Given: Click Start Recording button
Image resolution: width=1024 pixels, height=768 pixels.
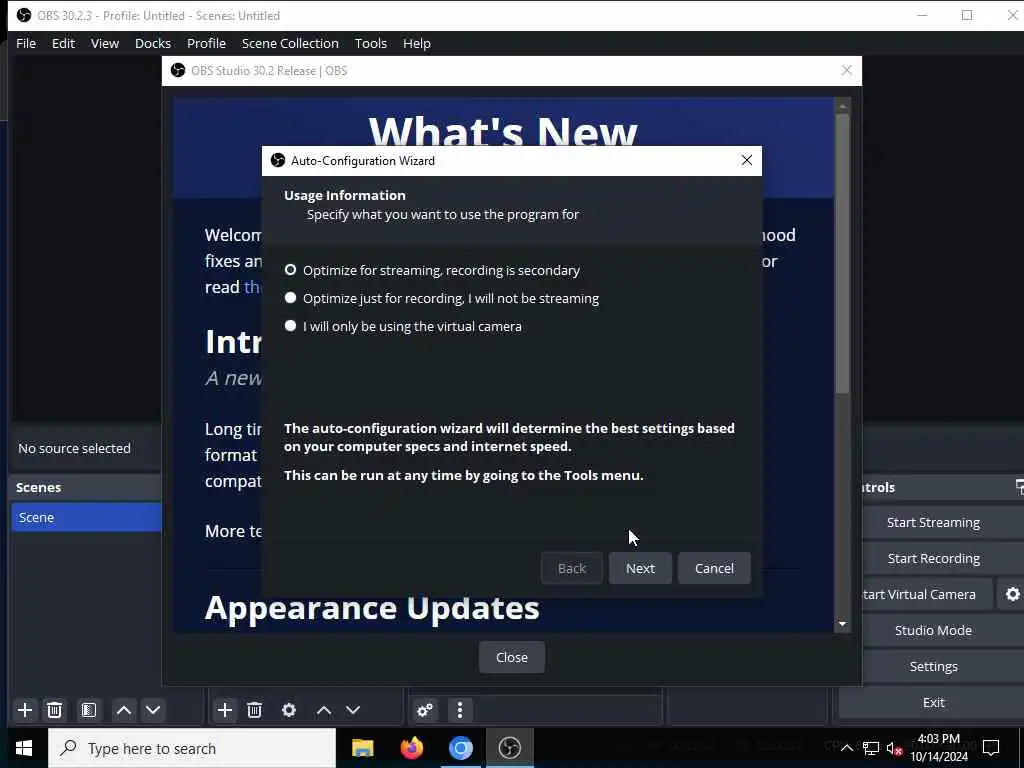Looking at the screenshot, I should (x=933, y=558).
